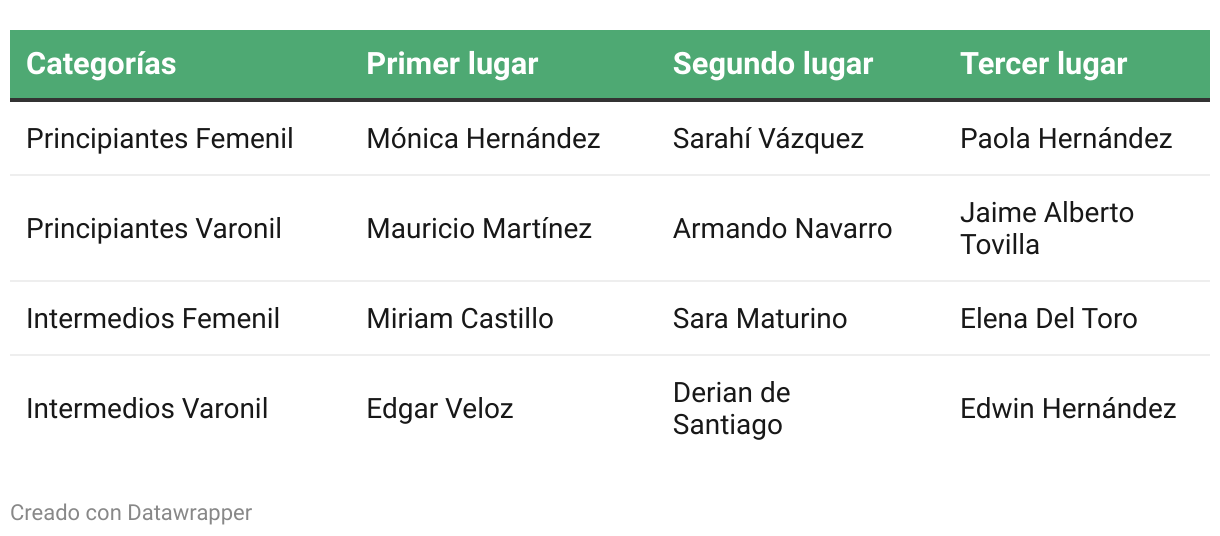
Task: Click the Sara Maturino cell
Action: coord(760,318)
